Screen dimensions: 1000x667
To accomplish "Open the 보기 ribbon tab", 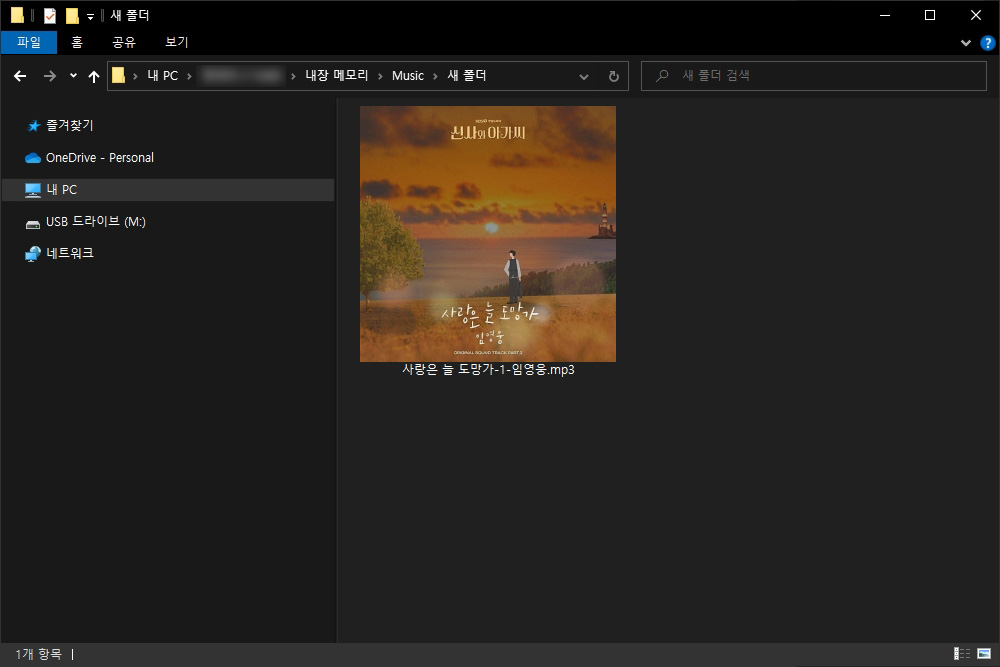I will [177, 42].
